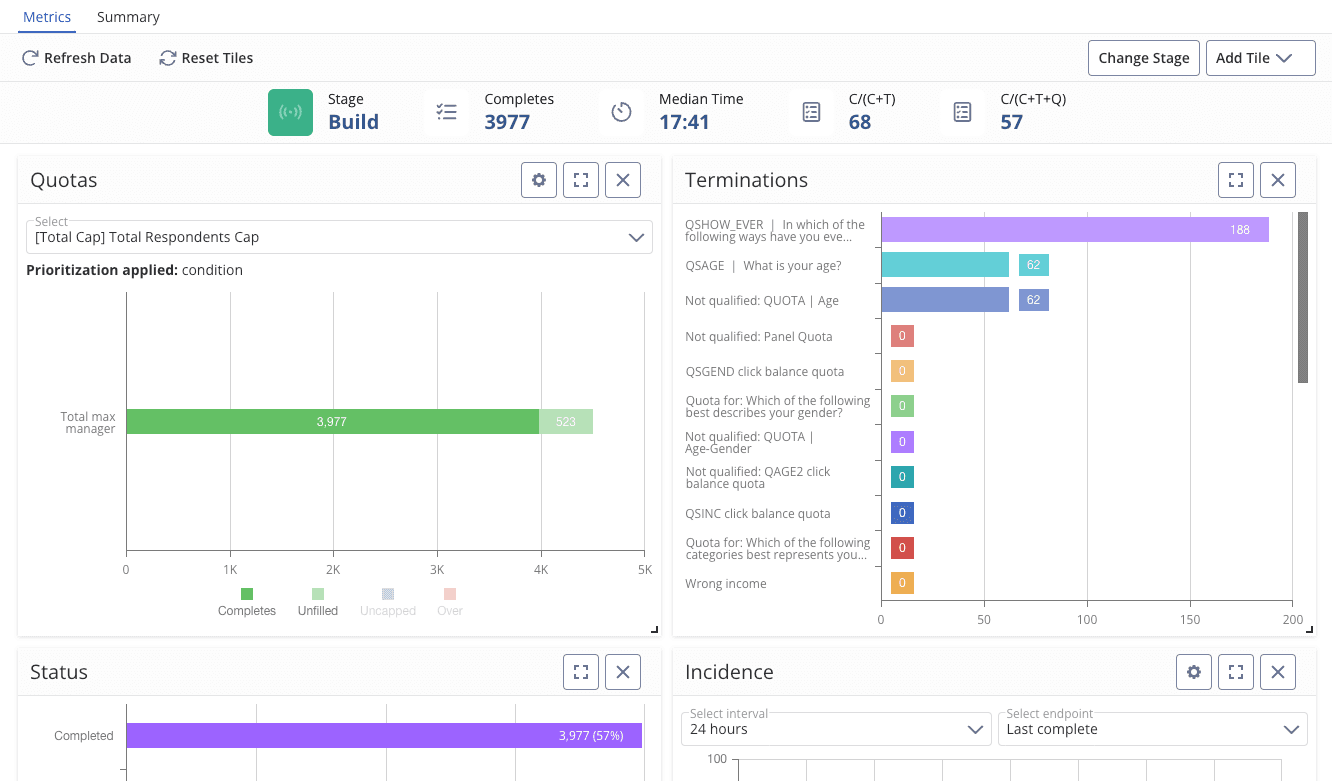
Task: Maximize the Incidence tile
Action: click(x=1236, y=672)
